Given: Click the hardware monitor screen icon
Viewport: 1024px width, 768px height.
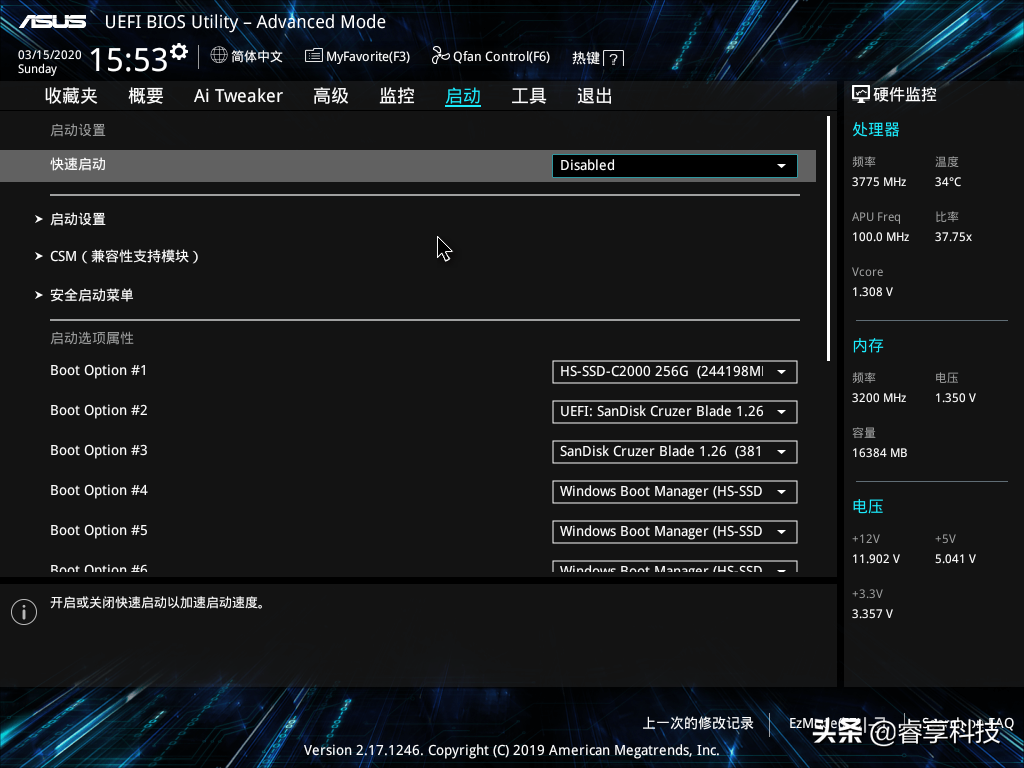Looking at the screenshot, I should (x=861, y=95).
